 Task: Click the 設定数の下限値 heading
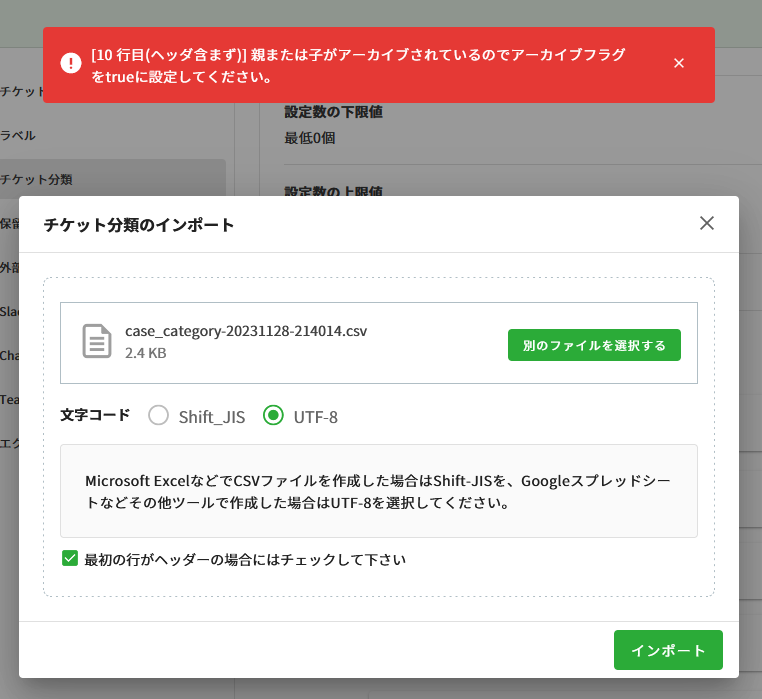pos(334,111)
